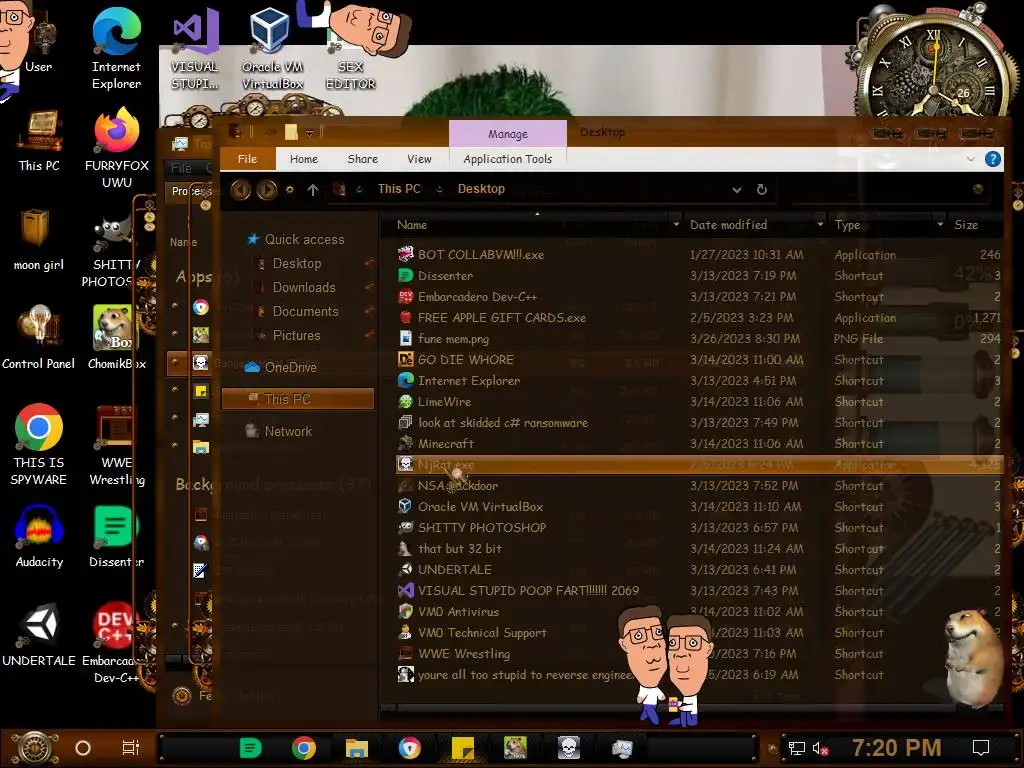Go back with Explorer's back arrow
The image size is (1024, 768).
(240, 189)
